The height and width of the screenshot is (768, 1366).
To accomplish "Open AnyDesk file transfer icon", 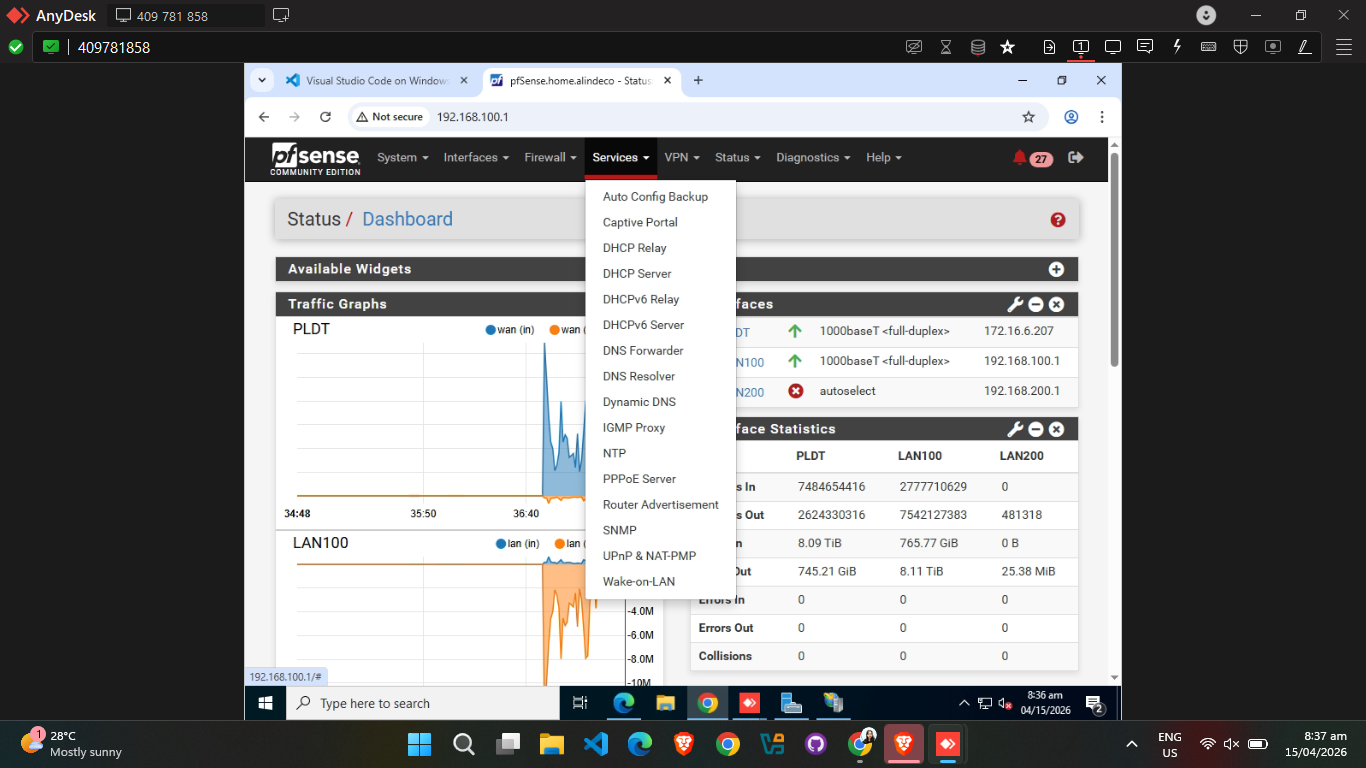I will pos(1049,47).
